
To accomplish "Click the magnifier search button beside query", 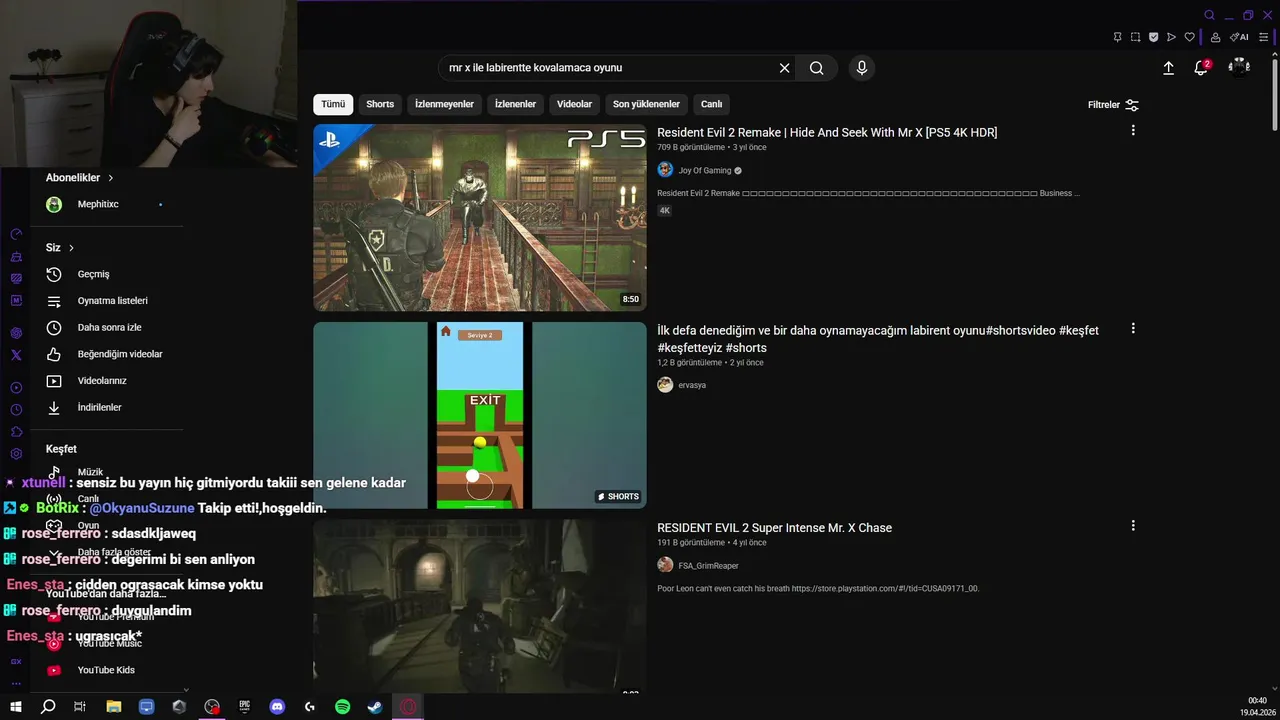I will 817,68.
